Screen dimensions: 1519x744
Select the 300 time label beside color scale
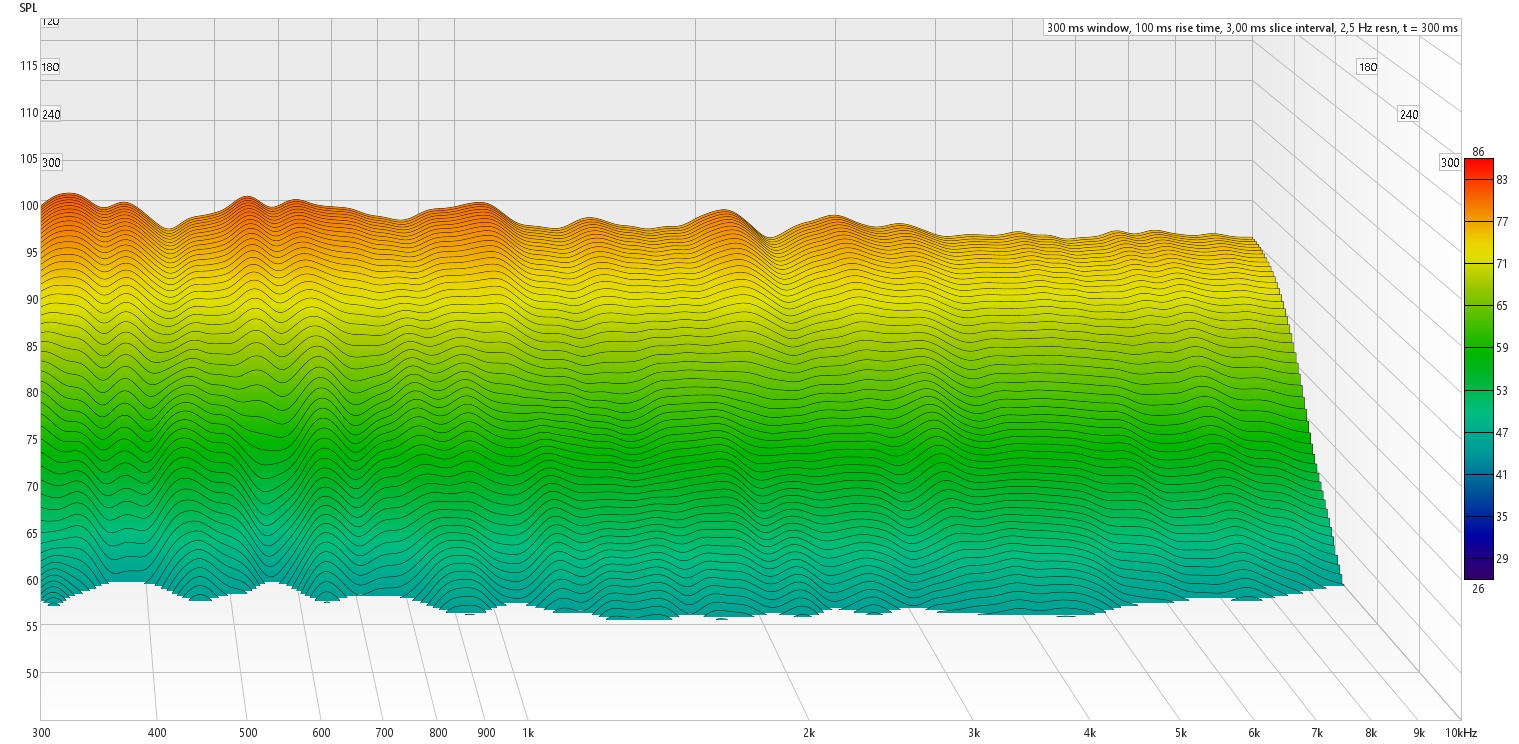pos(1449,163)
